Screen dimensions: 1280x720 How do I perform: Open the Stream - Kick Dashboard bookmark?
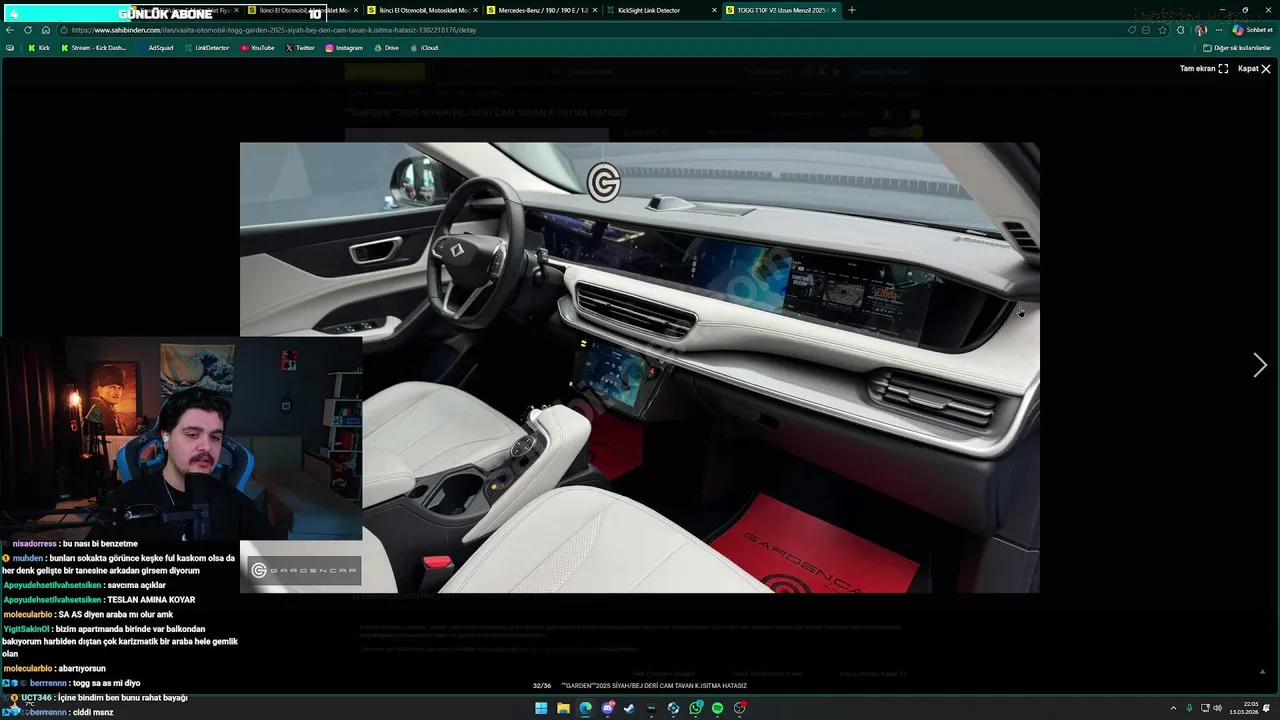[x=93, y=48]
